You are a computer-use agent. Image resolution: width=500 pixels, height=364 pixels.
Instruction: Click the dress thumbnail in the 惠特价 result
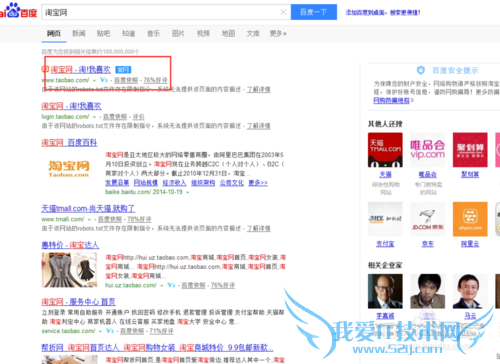pyautogui.click(x=69, y=270)
